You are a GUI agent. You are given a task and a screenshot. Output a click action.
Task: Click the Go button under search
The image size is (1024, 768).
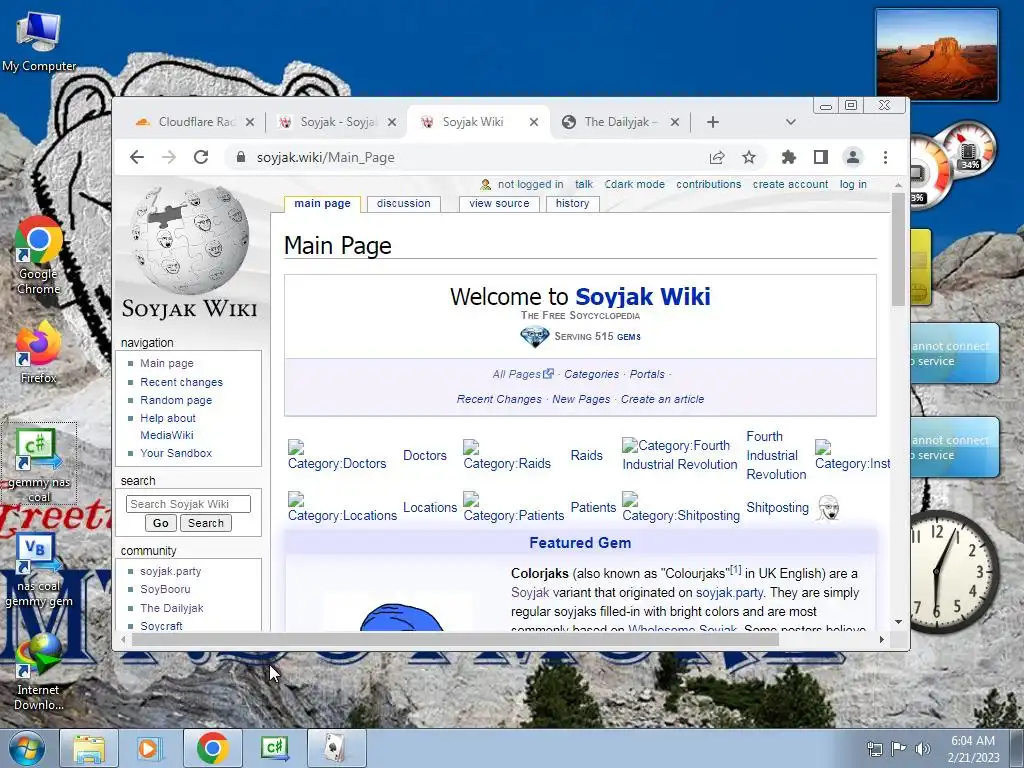161,523
